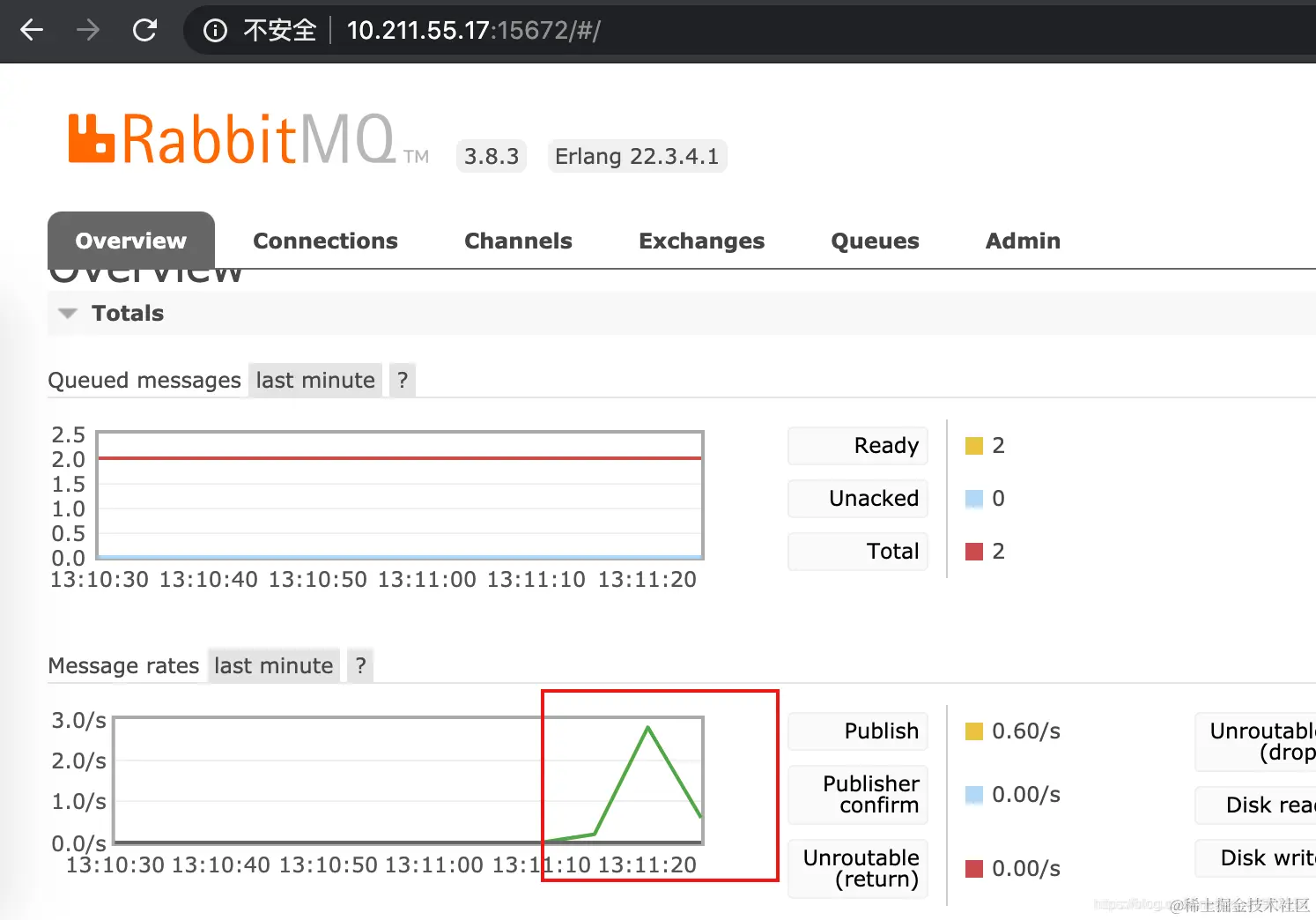
Task: Click the Erlang 22.3.4.1 version label
Action: 637,156
